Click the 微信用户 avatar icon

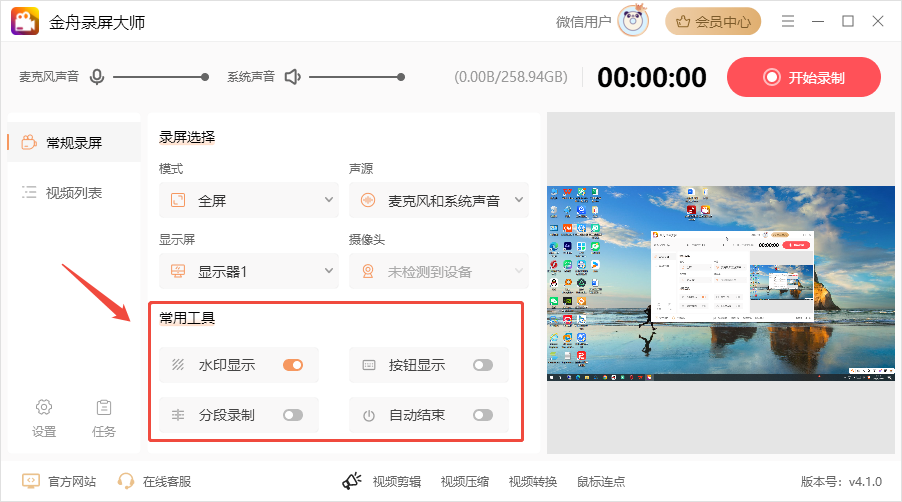(x=633, y=21)
